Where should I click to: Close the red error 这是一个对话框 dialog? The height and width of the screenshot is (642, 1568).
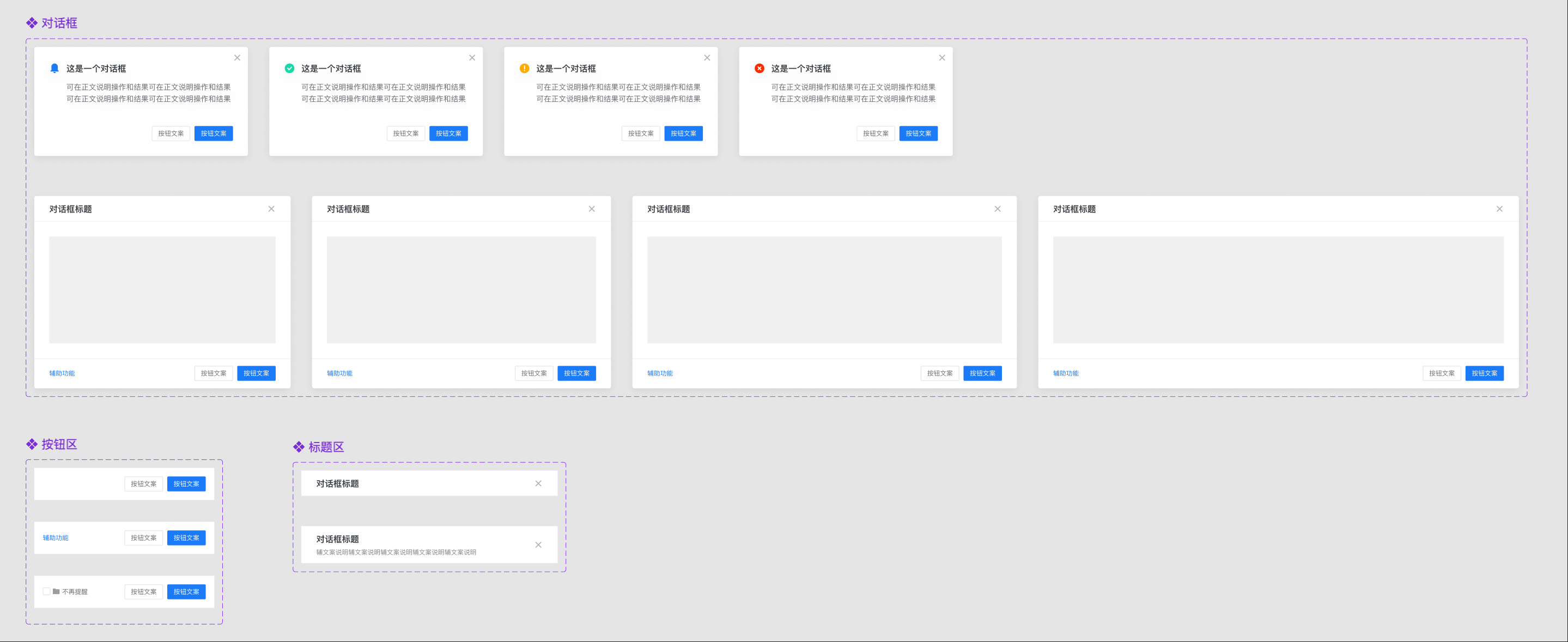click(941, 57)
